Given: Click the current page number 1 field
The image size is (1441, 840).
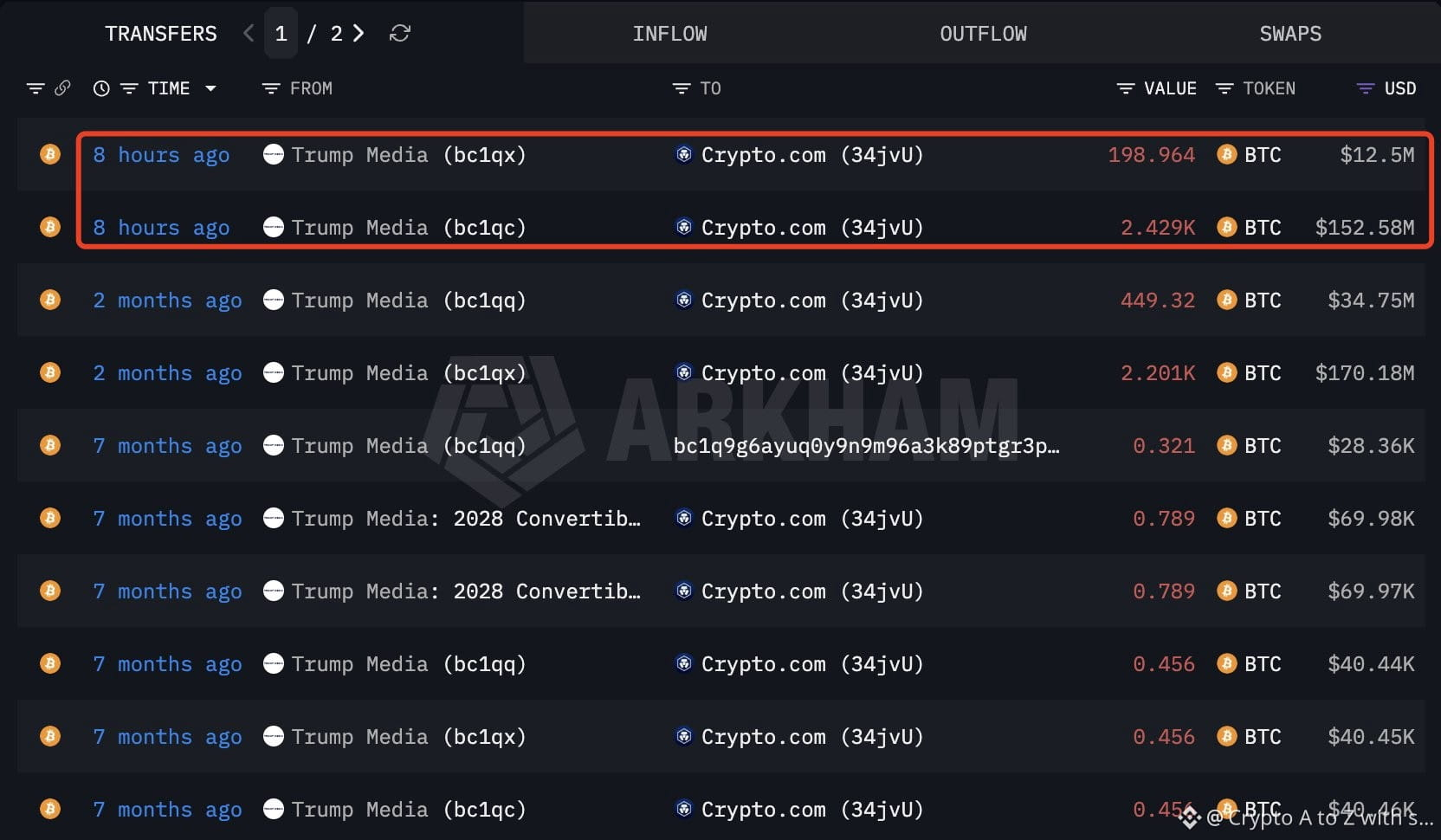Looking at the screenshot, I should pyautogui.click(x=281, y=33).
